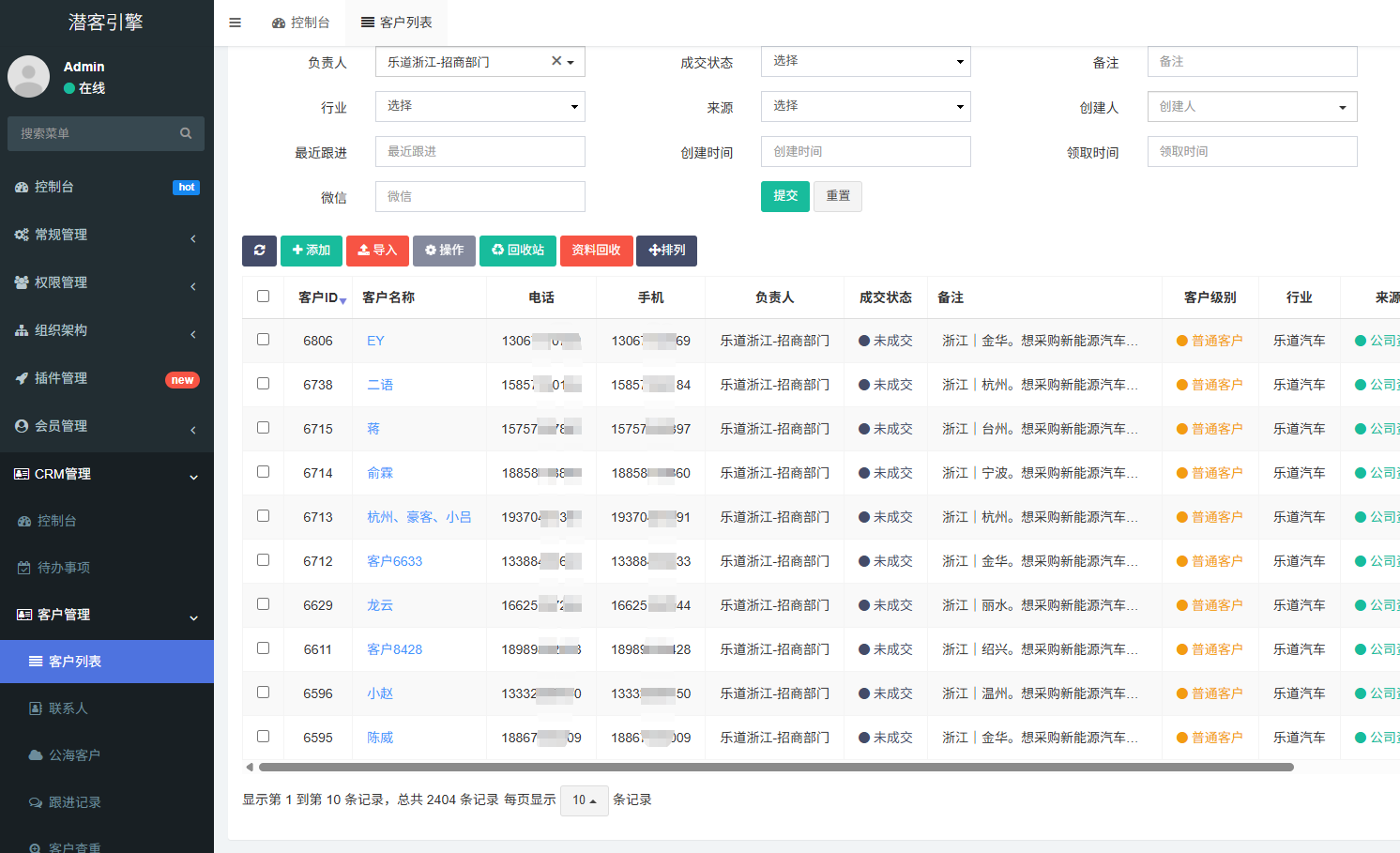Open customer link 客户6633
The width and height of the screenshot is (1400, 853).
point(394,561)
